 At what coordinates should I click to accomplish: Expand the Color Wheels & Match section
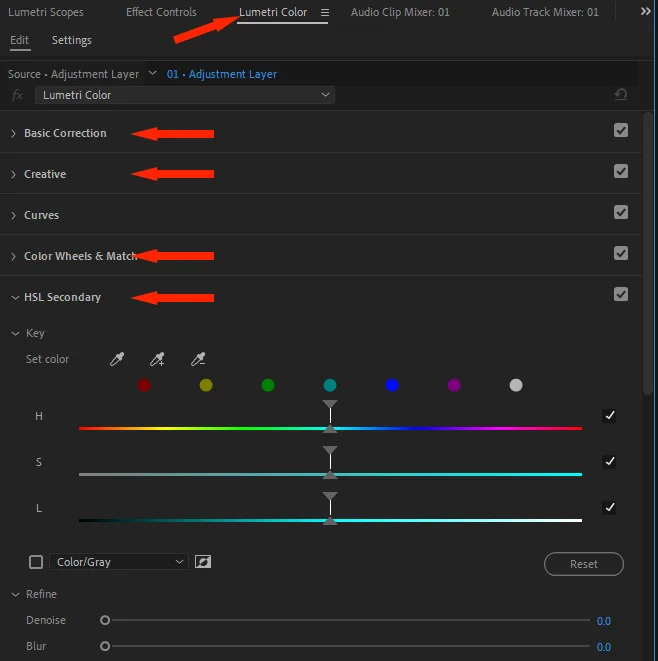(x=13, y=256)
